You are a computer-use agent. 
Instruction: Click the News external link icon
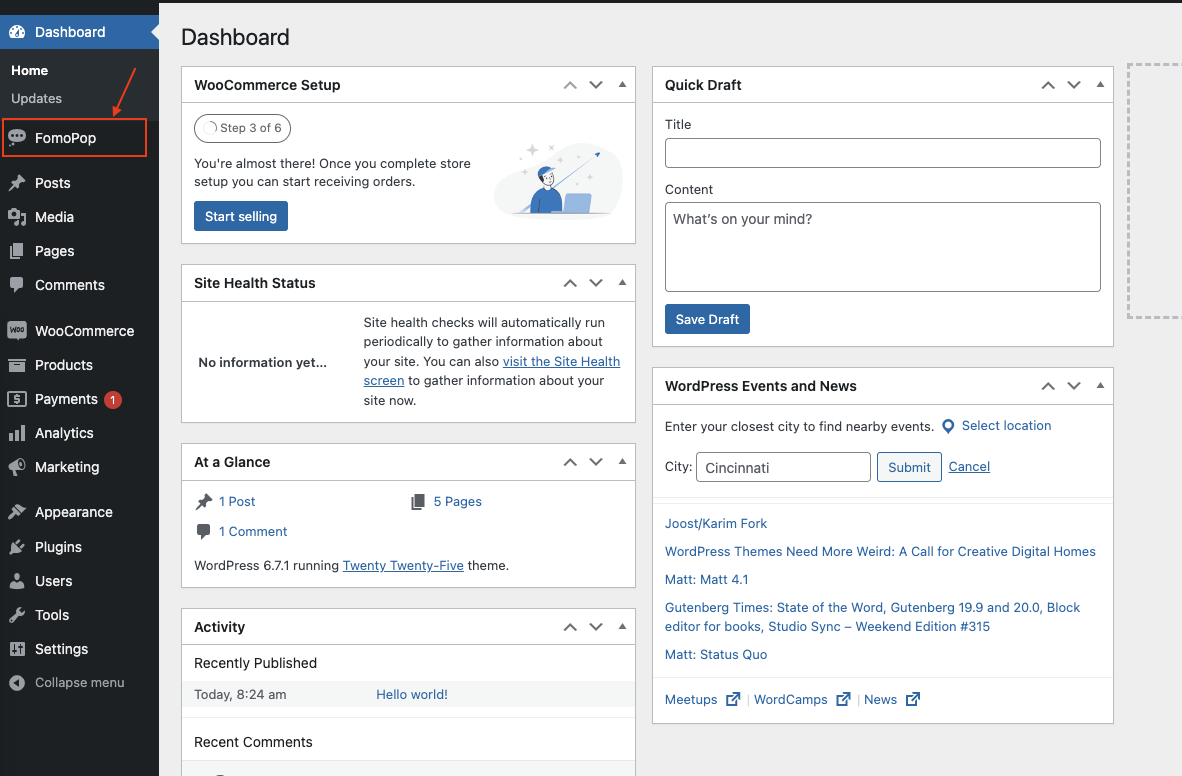(913, 699)
